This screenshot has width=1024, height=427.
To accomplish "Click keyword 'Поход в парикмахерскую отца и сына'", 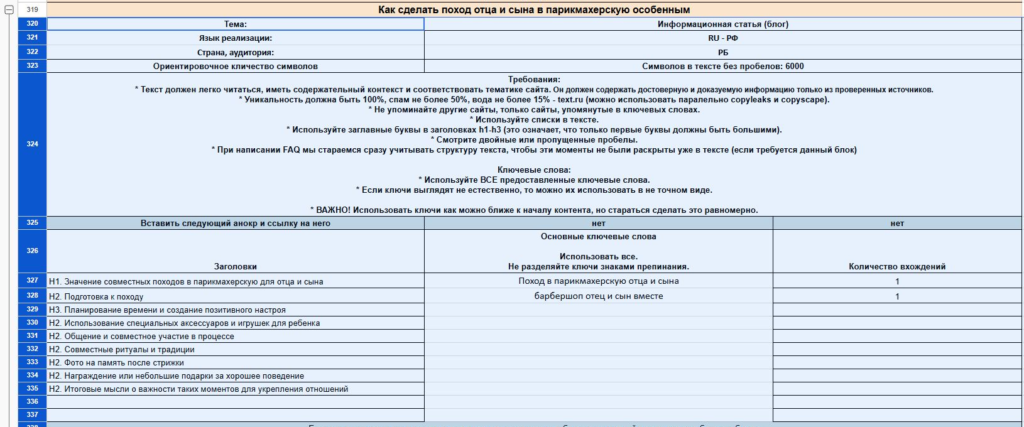I will tap(598, 281).
